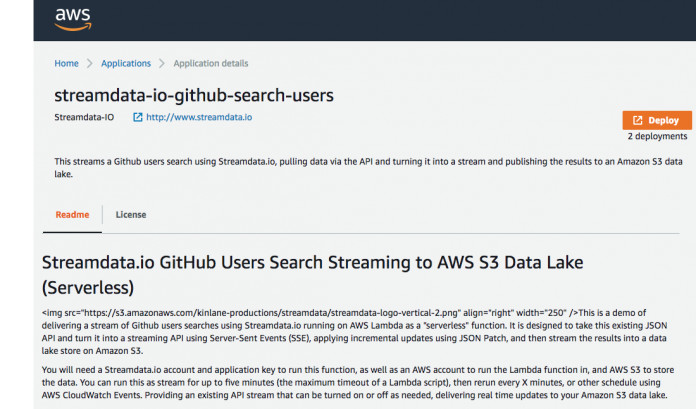This screenshot has height=409, width=696.
Task: Click external link icon beside streamdata URL
Action: (x=137, y=117)
